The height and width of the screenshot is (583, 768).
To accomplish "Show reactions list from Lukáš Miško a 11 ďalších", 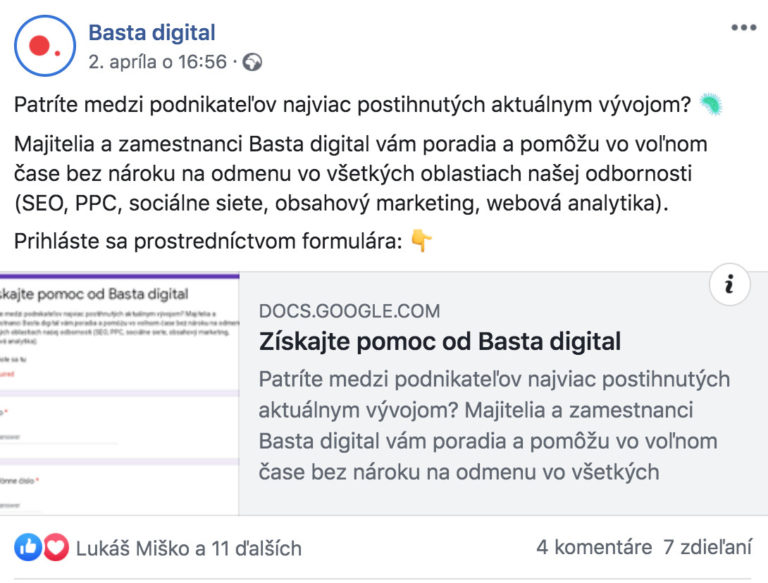I will pyautogui.click(x=189, y=548).
